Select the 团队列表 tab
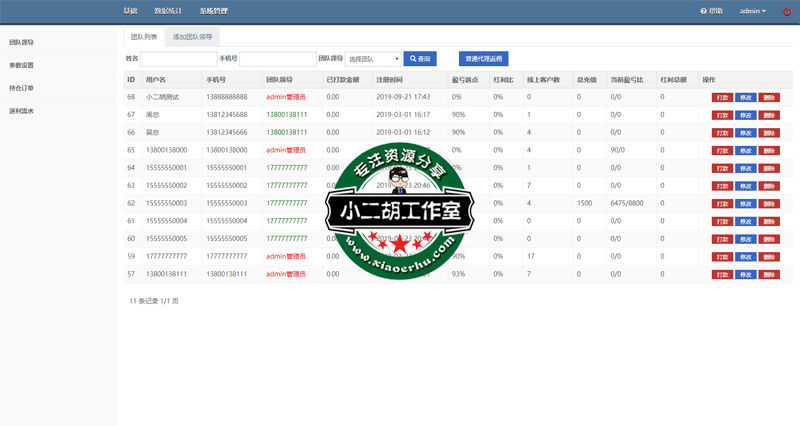800x426 pixels. point(143,36)
